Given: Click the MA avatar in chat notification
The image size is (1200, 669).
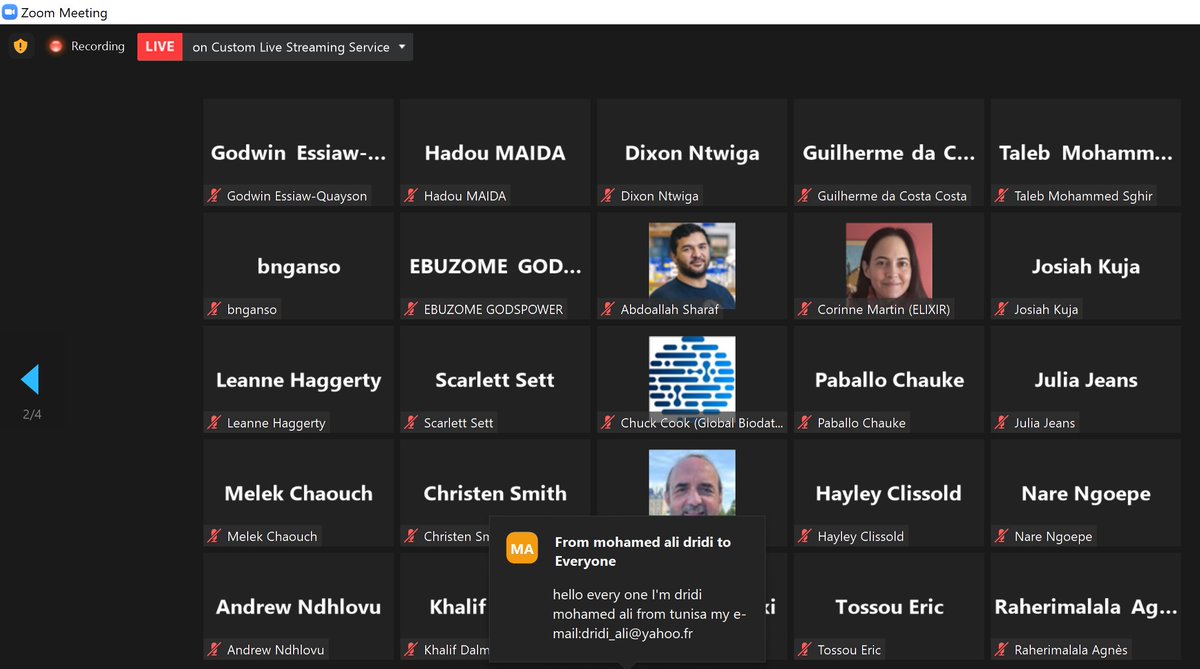Looking at the screenshot, I should tap(522, 548).
